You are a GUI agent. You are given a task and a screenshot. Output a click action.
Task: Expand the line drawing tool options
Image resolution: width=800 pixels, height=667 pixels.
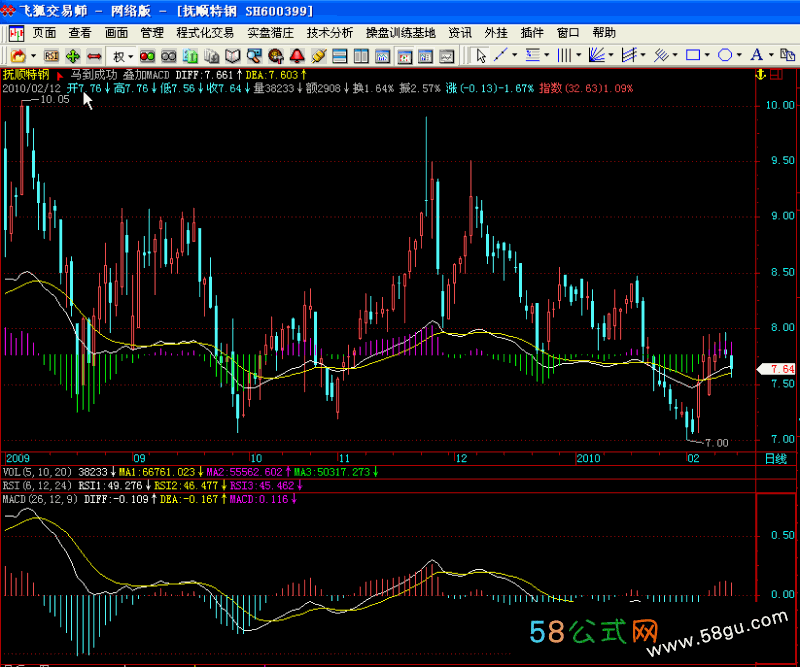pos(514,55)
